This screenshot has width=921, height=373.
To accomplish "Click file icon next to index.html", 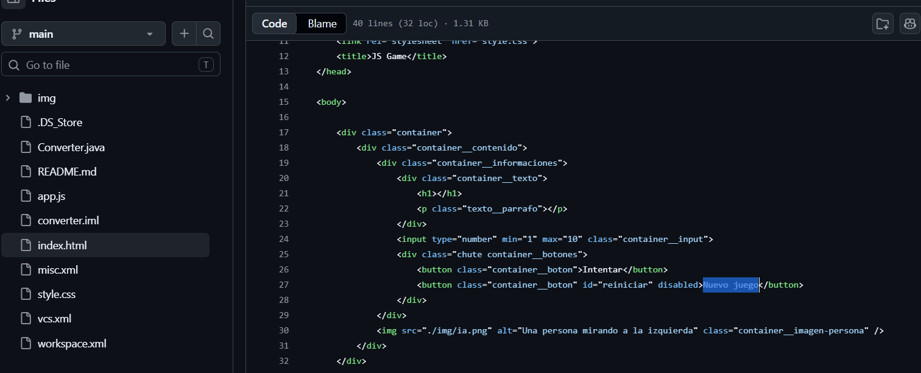I will click(x=25, y=246).
